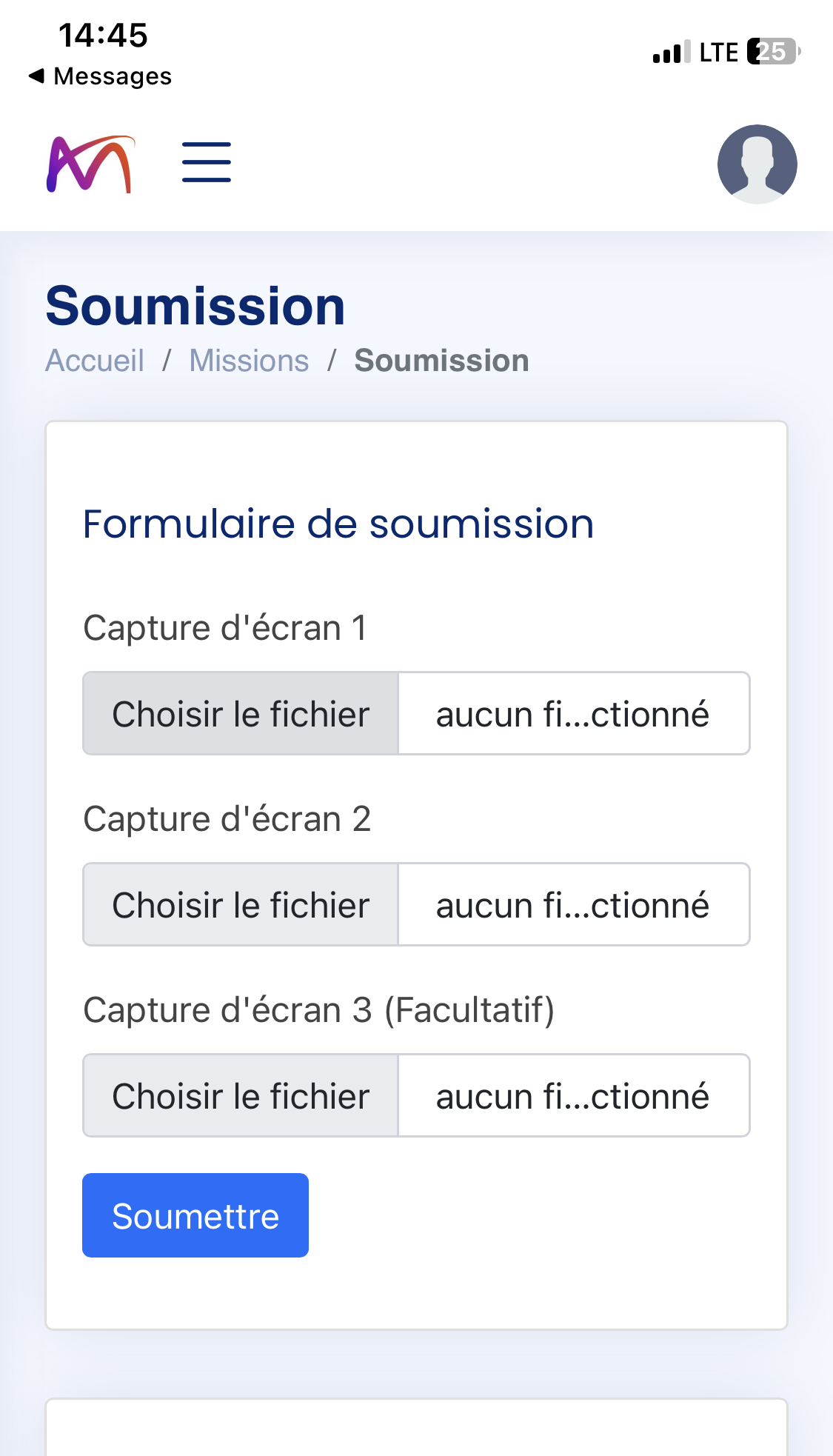The image size is (833, 1456).
Task: Choose a file for Capture d'écran 1
Action: [x=241, y=714]
